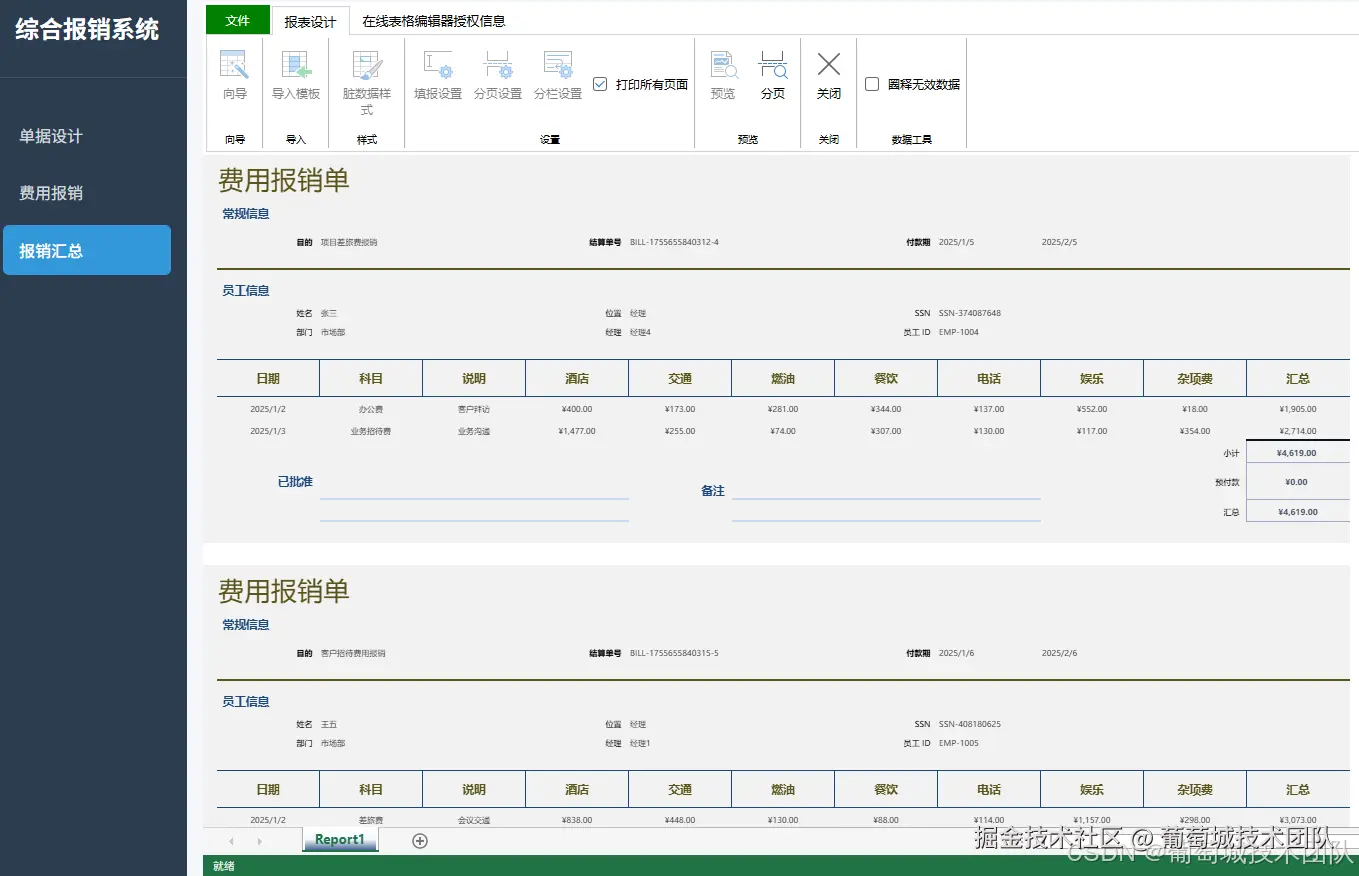
Task: Click hotel amount ¥400.00
Action: click(x=577, y=409)
